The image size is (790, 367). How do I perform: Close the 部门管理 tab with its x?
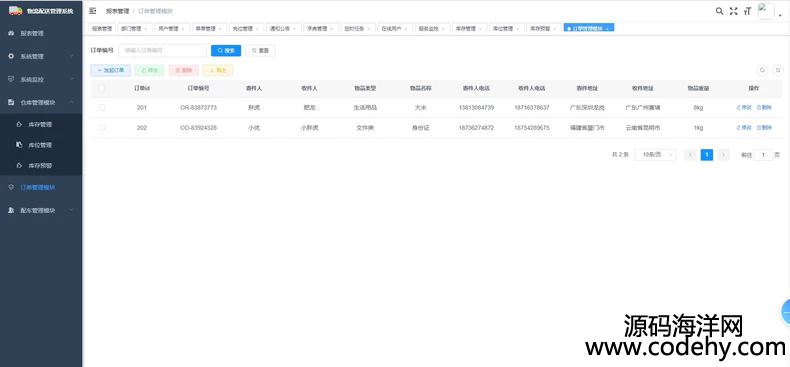tap(146, 29)
